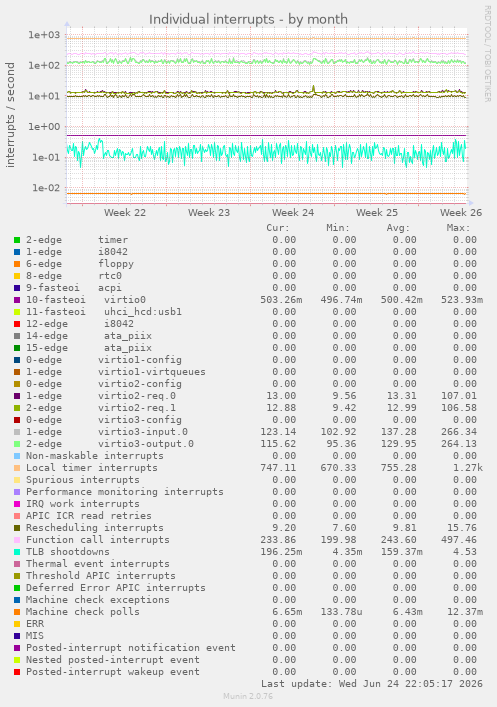Click the 'interrupts / second' axis label
This screenshot has width=497, height=707.
pyautogui.click(x=10, y=115)
